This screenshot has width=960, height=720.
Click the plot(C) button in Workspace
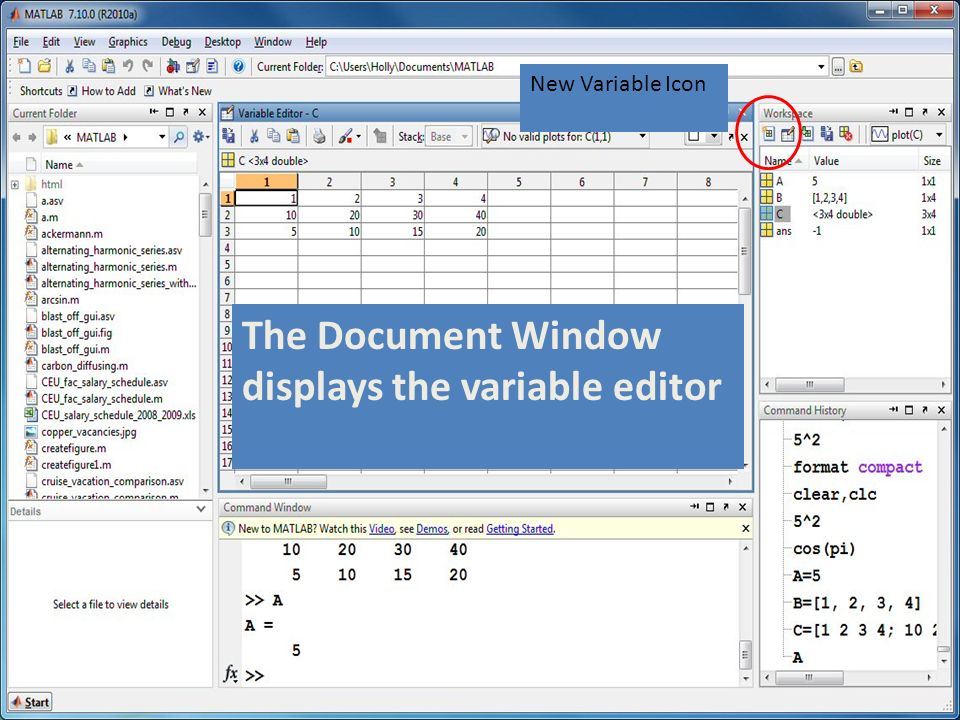[x=898, y=134]
